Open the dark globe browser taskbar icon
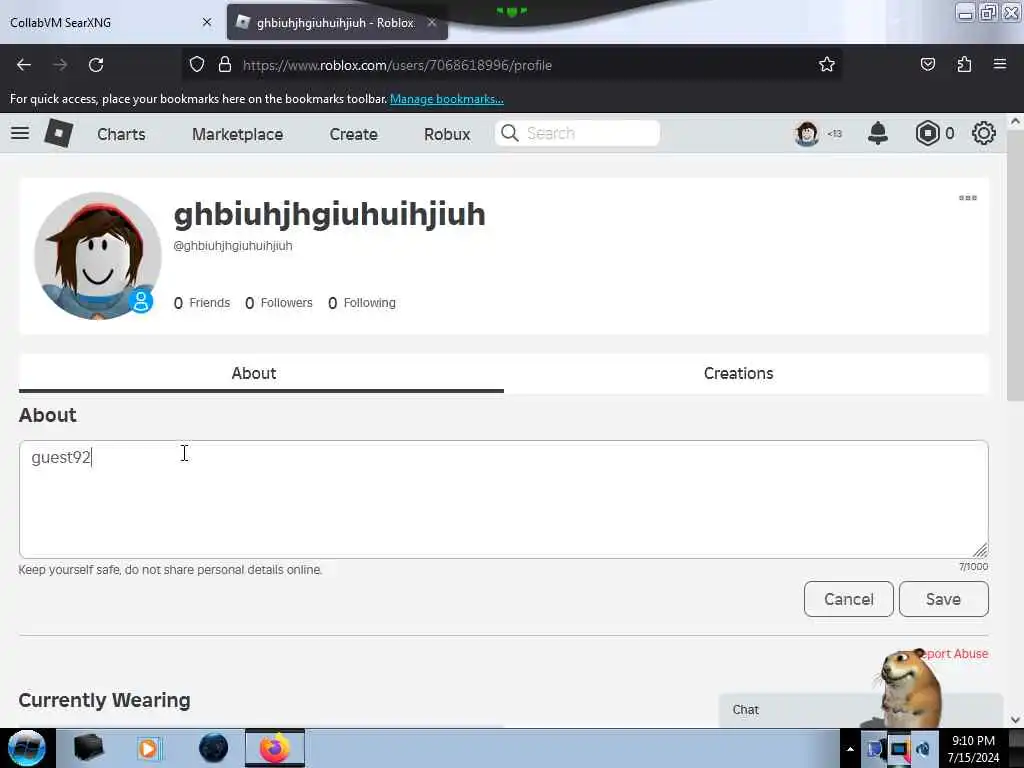 (x=213, y=748)
